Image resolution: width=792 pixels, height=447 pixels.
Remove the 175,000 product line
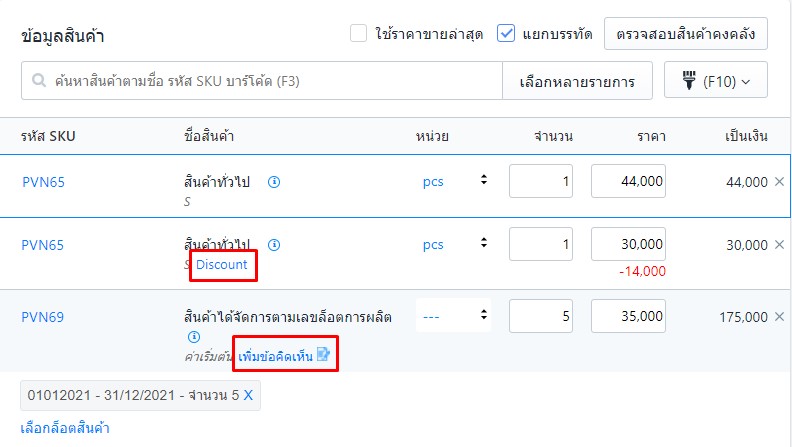tap(779, 317)
